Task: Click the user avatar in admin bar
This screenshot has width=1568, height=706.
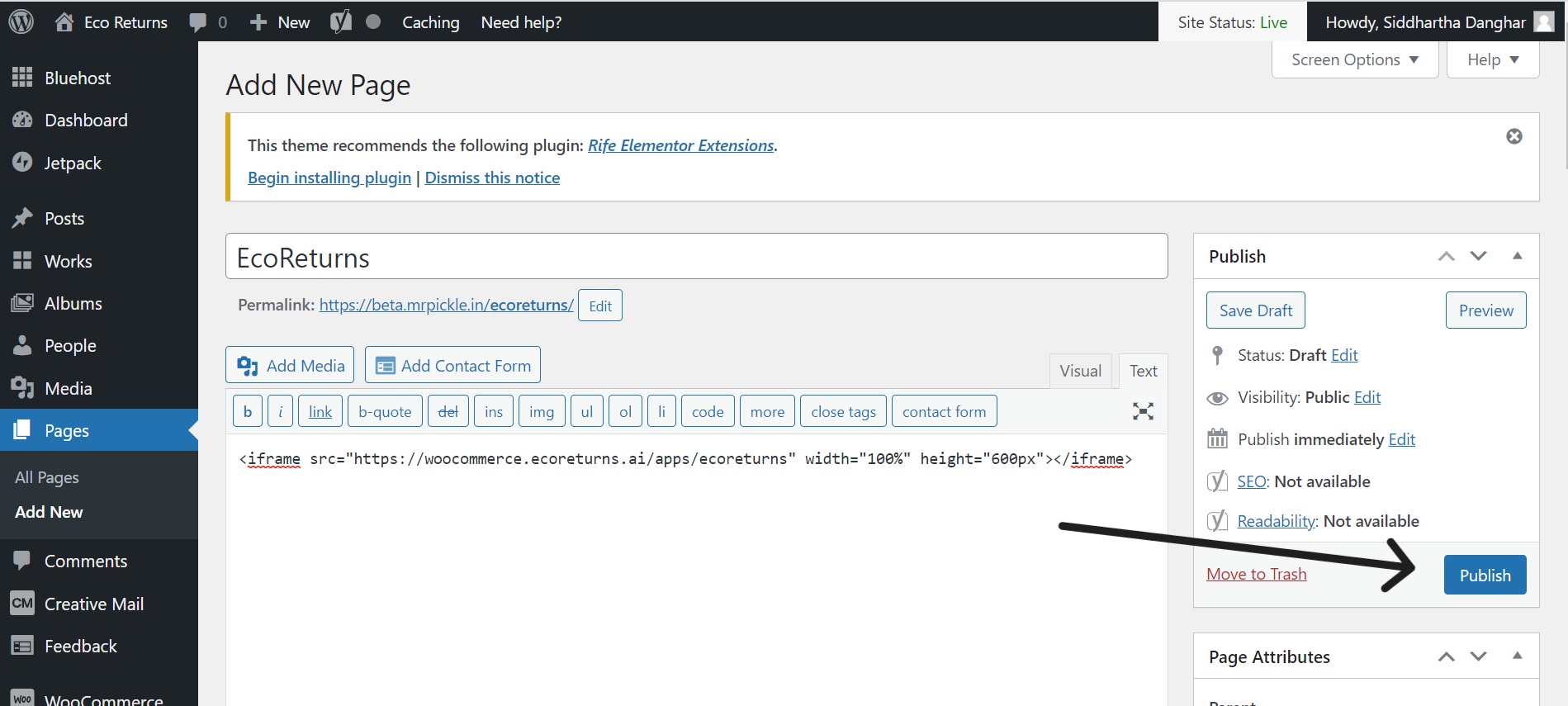Action: [x=1543, y=21]
